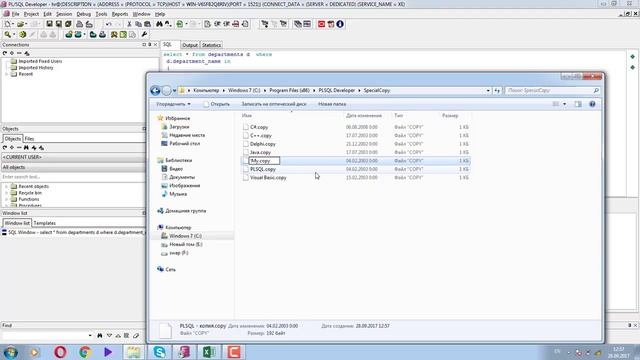Expand the Recent objects tree node
This screenshot has width=640, height=360.
7,187
